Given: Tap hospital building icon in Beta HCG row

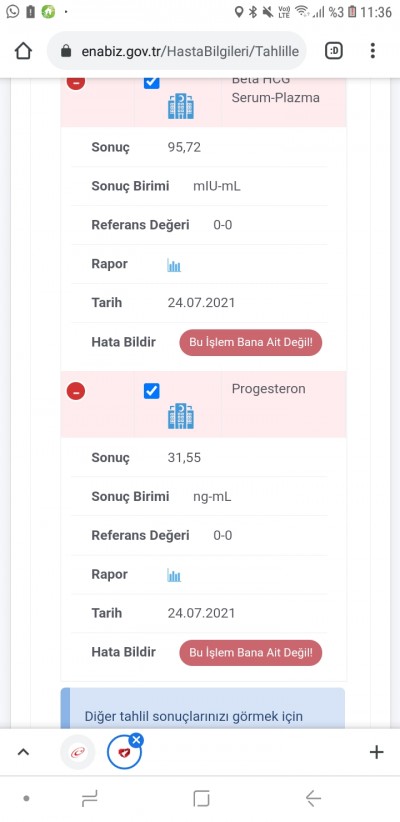Looking at the screenshot, I should pos(181,106).
